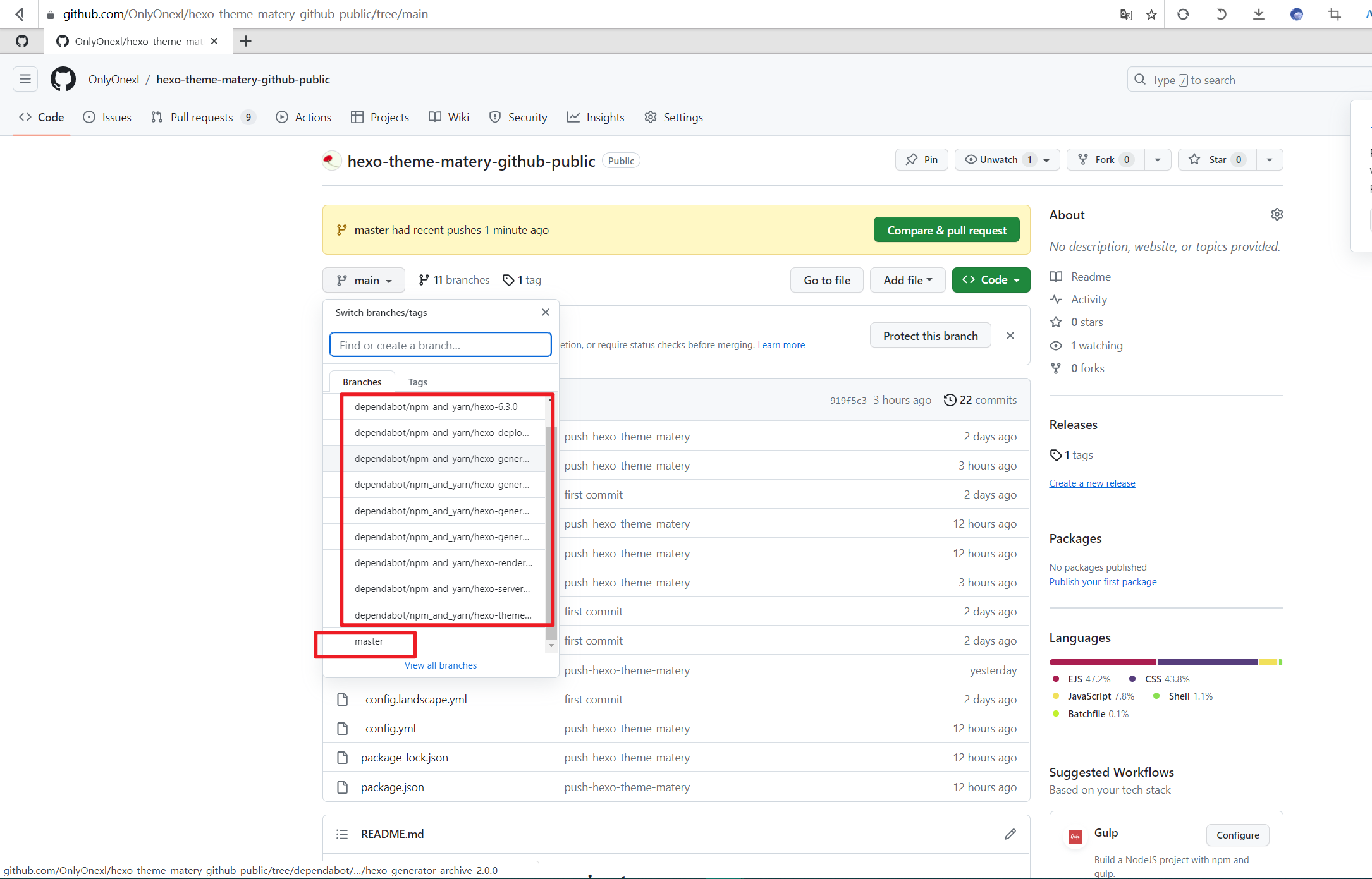Bookmark page with star icon in address bar

(1151, 14)
